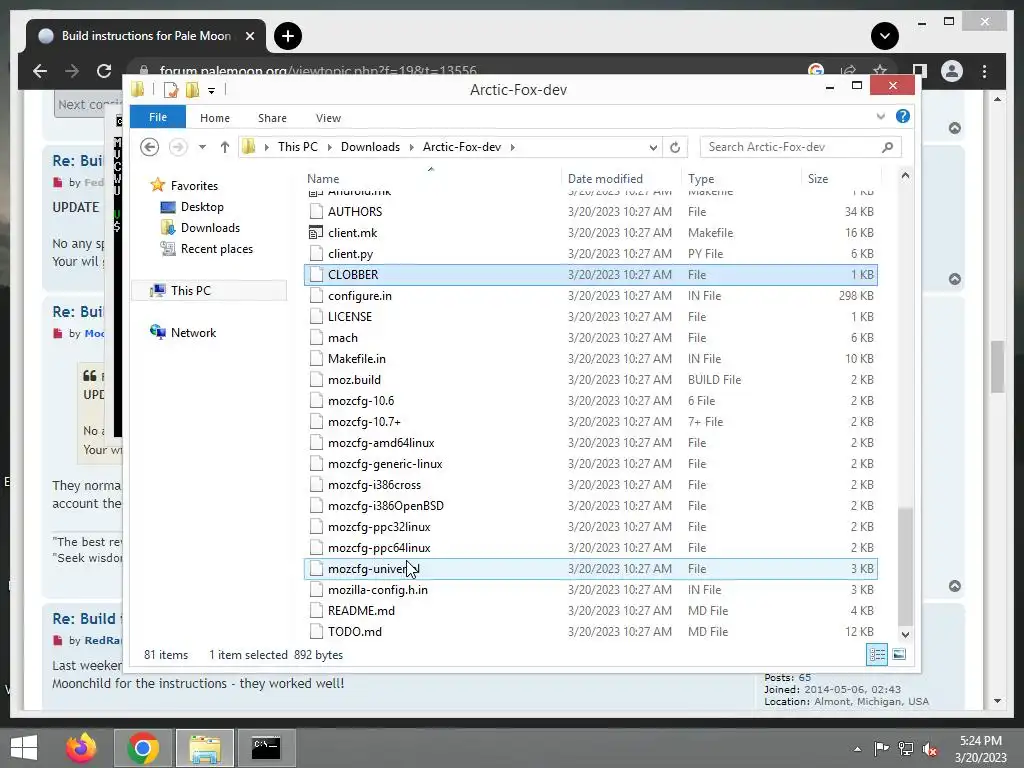Open Chrome tab search dropdown
The height and width of the screenshot is (768, 1024).
click(x=885, y=36)
